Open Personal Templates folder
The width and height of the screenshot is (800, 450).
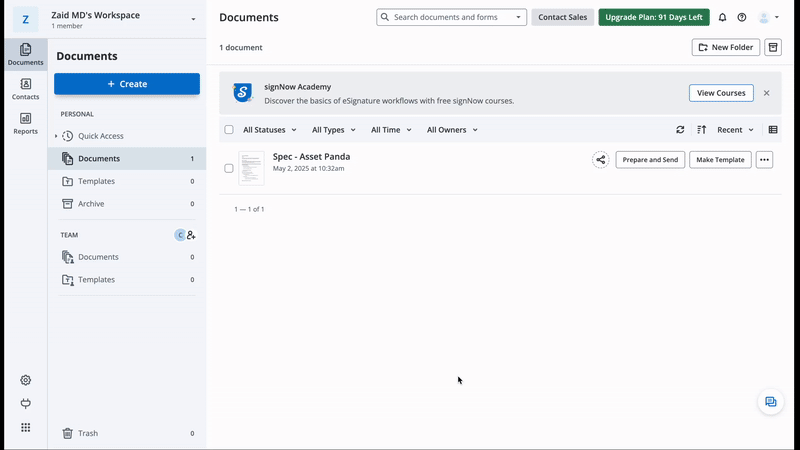tap(127, 181)
